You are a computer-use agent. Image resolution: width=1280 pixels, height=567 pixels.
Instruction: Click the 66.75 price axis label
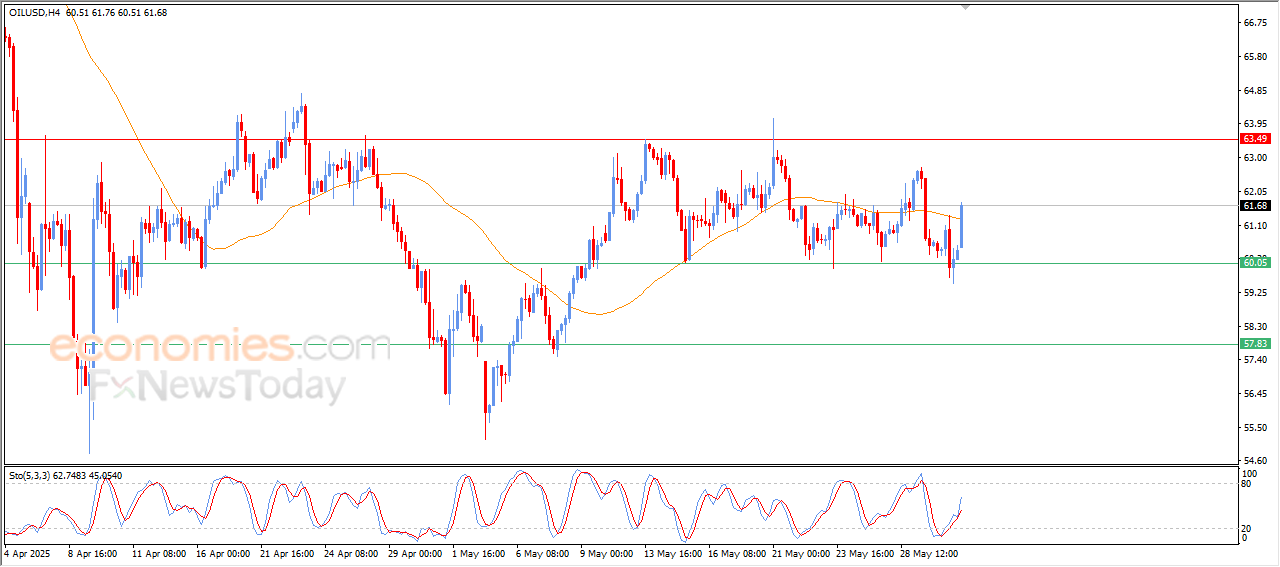(1254, 22)
